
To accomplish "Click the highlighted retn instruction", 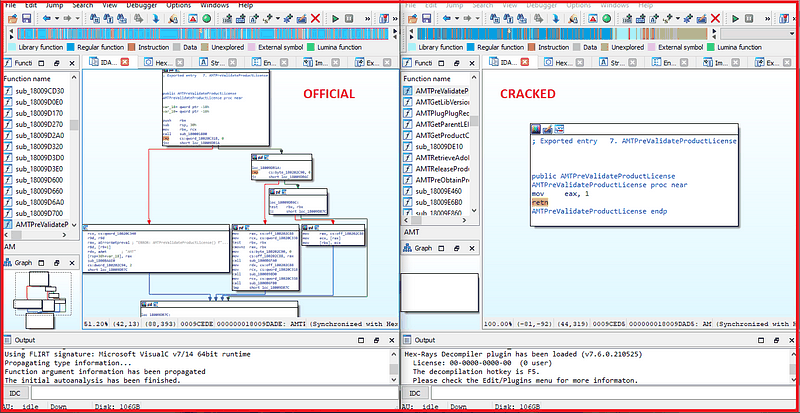I will pyautogui.click(x=540, y=203).
